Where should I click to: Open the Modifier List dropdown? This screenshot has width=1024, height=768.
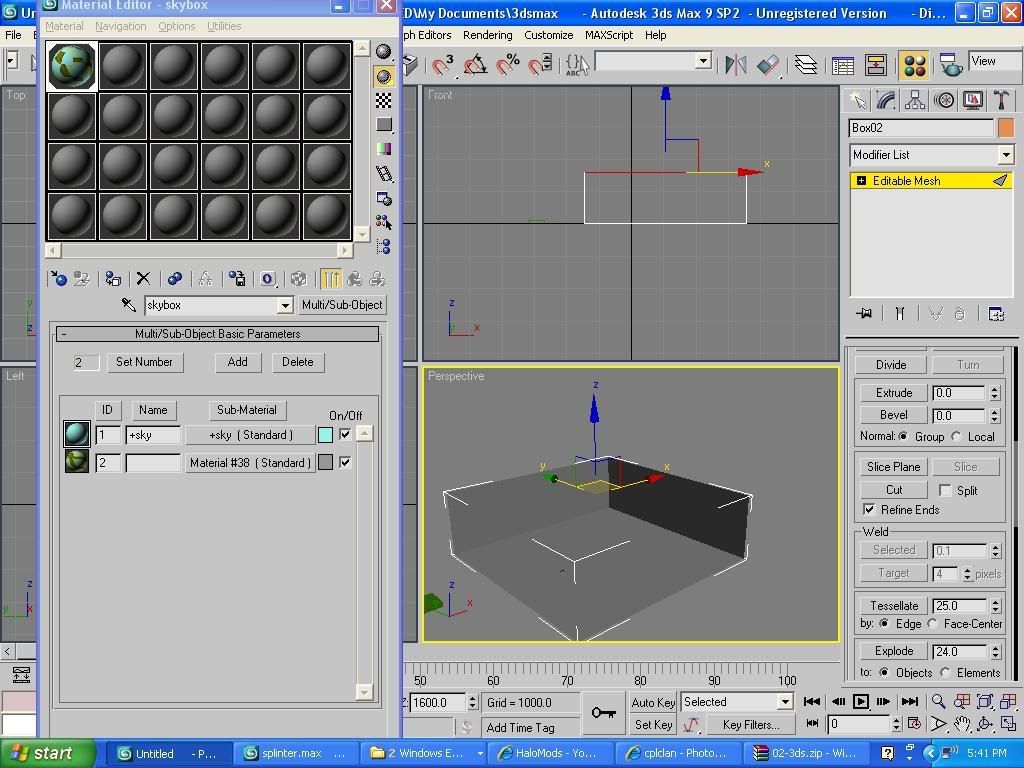1006,155
